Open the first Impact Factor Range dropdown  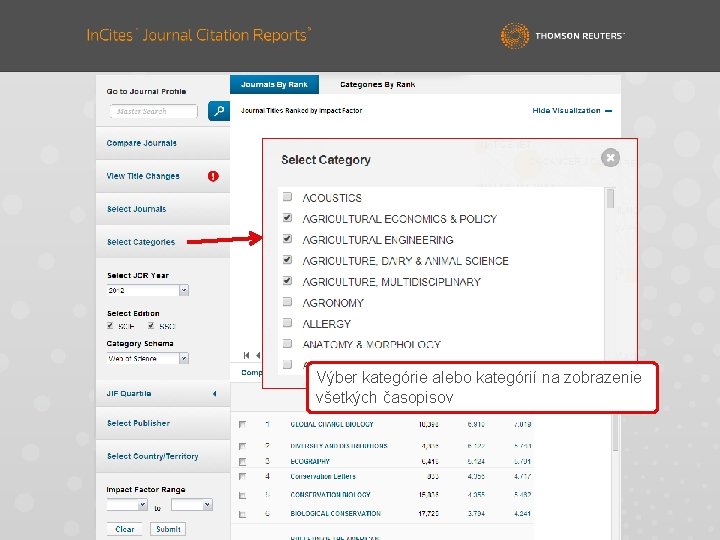(x=127, y=505)
